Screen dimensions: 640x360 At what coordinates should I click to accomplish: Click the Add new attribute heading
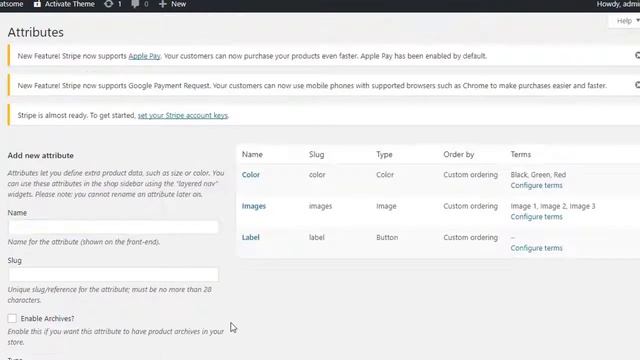tap(40, 156)
